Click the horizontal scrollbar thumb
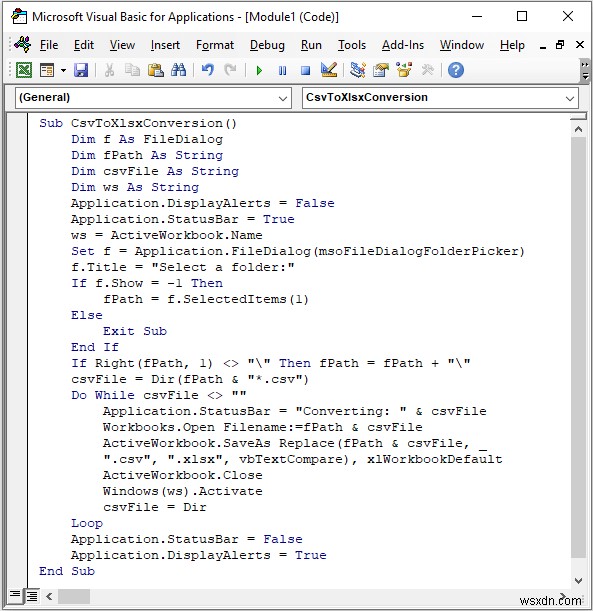 [x=74, y=596]
